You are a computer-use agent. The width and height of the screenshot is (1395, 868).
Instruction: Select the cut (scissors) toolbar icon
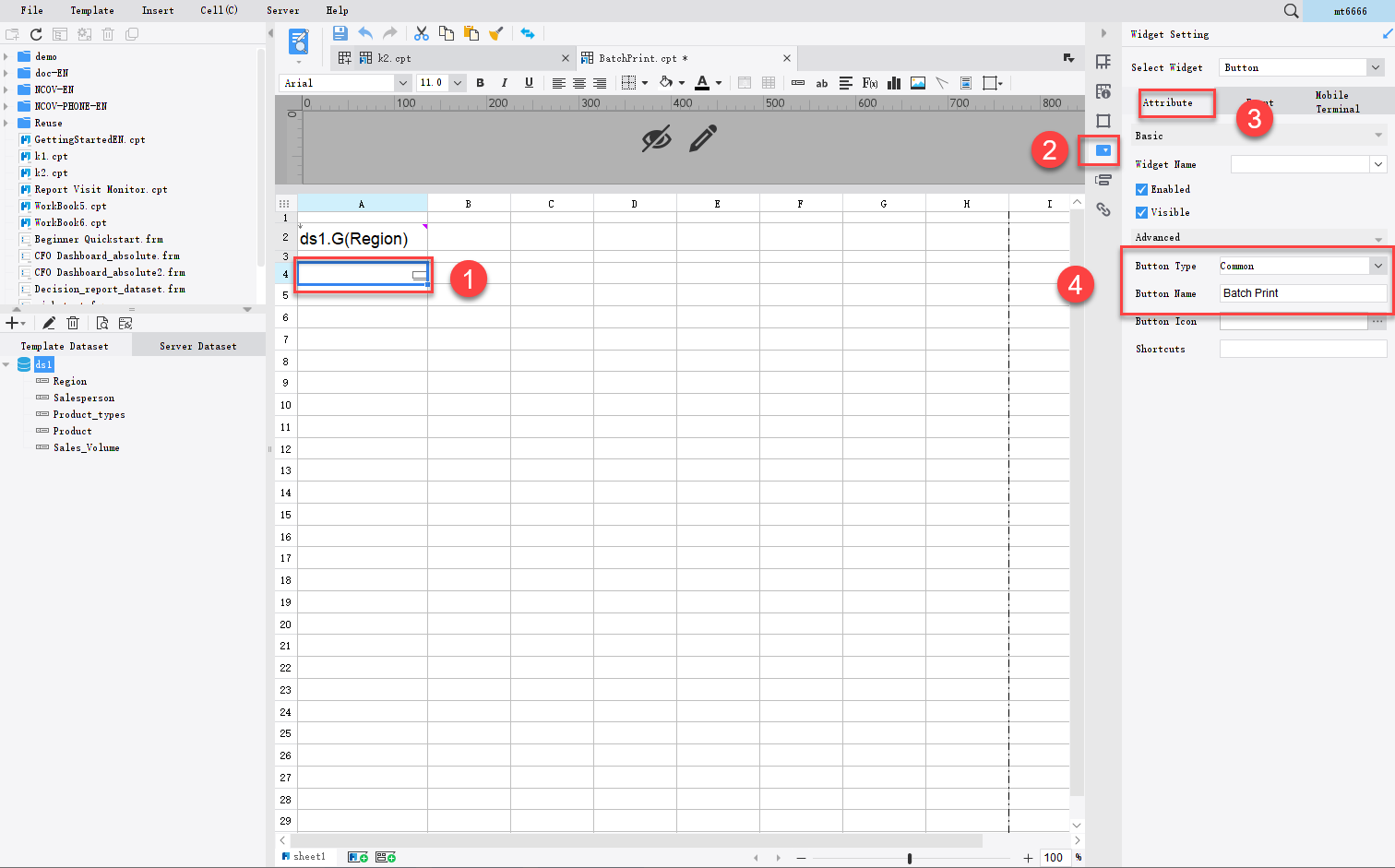[x=422, y=33]
